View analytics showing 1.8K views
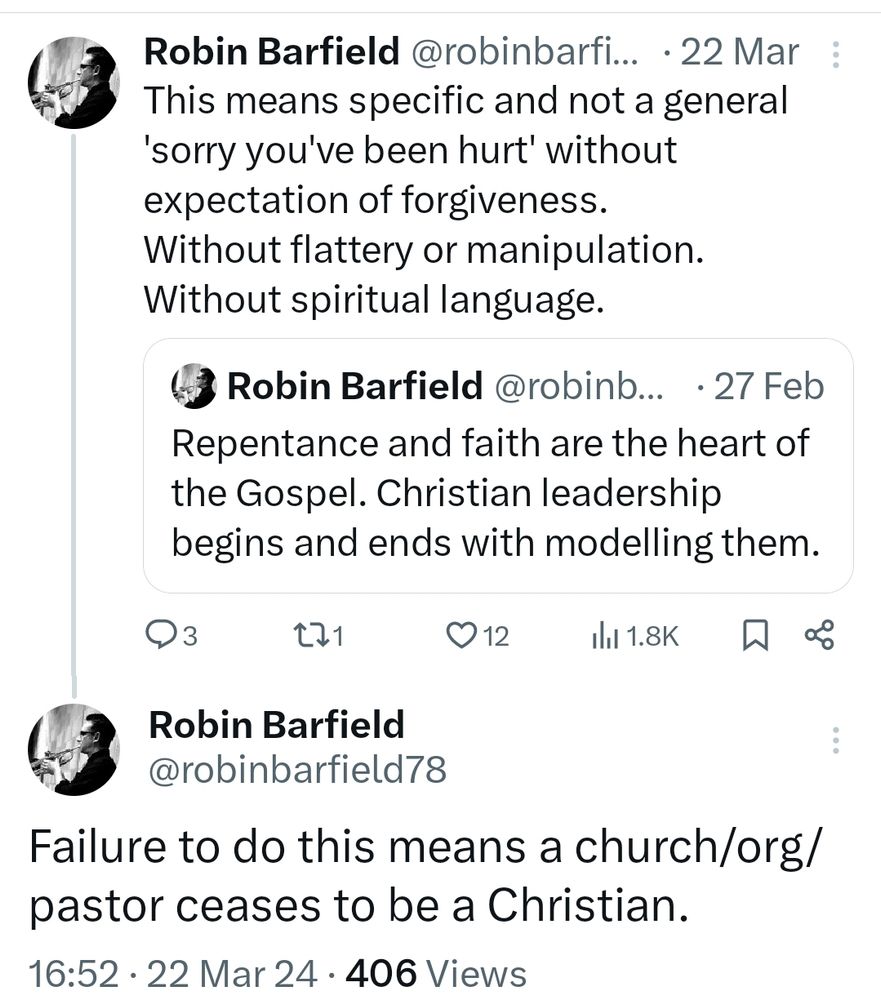 pyautogui.click(x=607, y=635)
